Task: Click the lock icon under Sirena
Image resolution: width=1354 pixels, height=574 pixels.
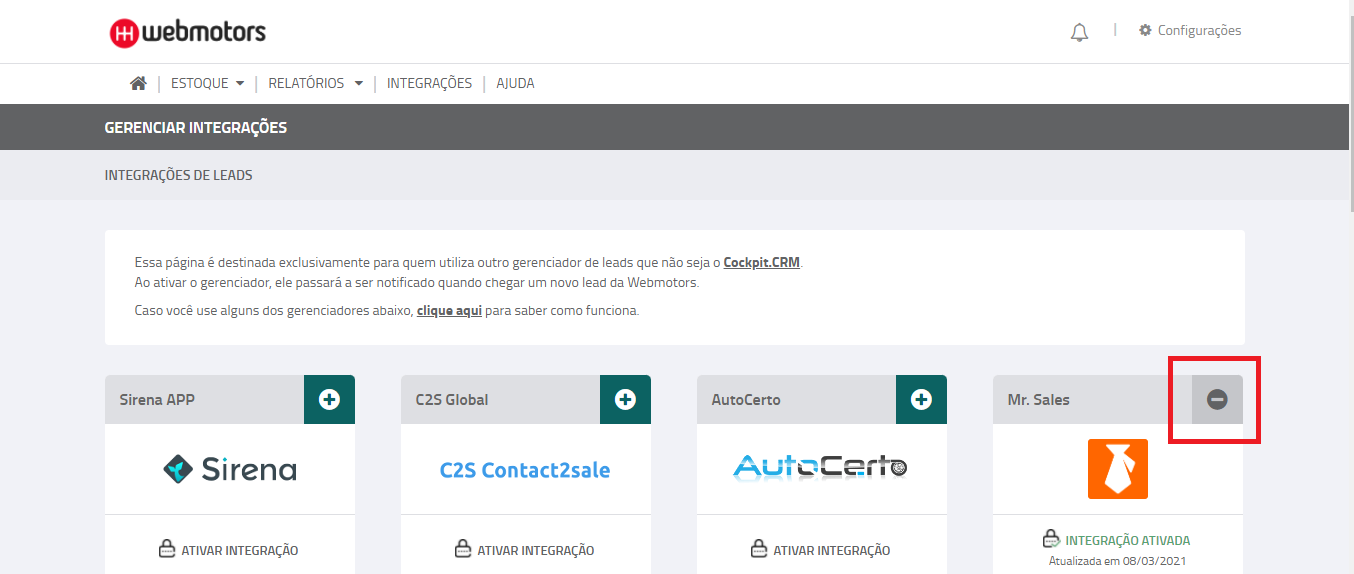Action: (167, 548)
